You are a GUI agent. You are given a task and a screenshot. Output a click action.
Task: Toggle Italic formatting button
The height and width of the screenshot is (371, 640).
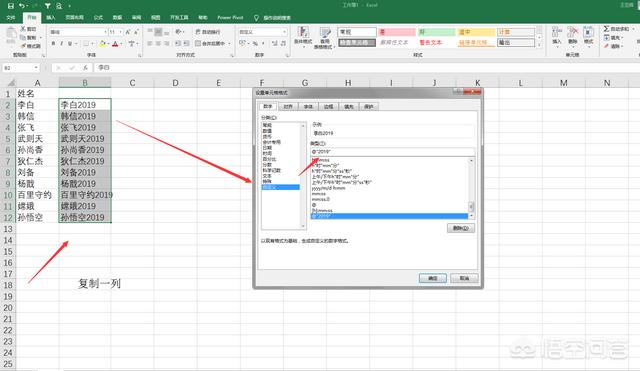click(62, 43)
